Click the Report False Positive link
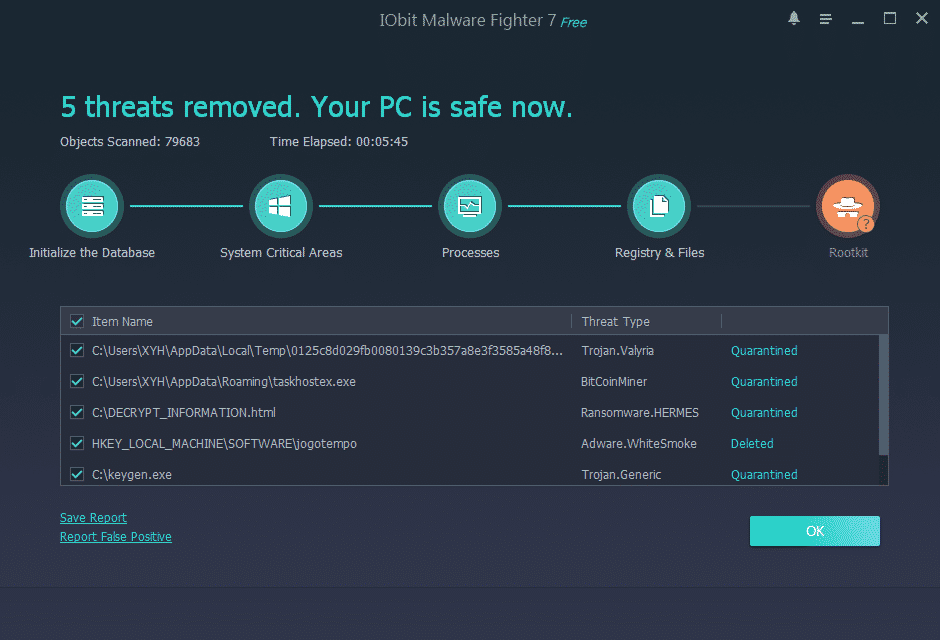940x640 pixels. click(x=116, y=537)
